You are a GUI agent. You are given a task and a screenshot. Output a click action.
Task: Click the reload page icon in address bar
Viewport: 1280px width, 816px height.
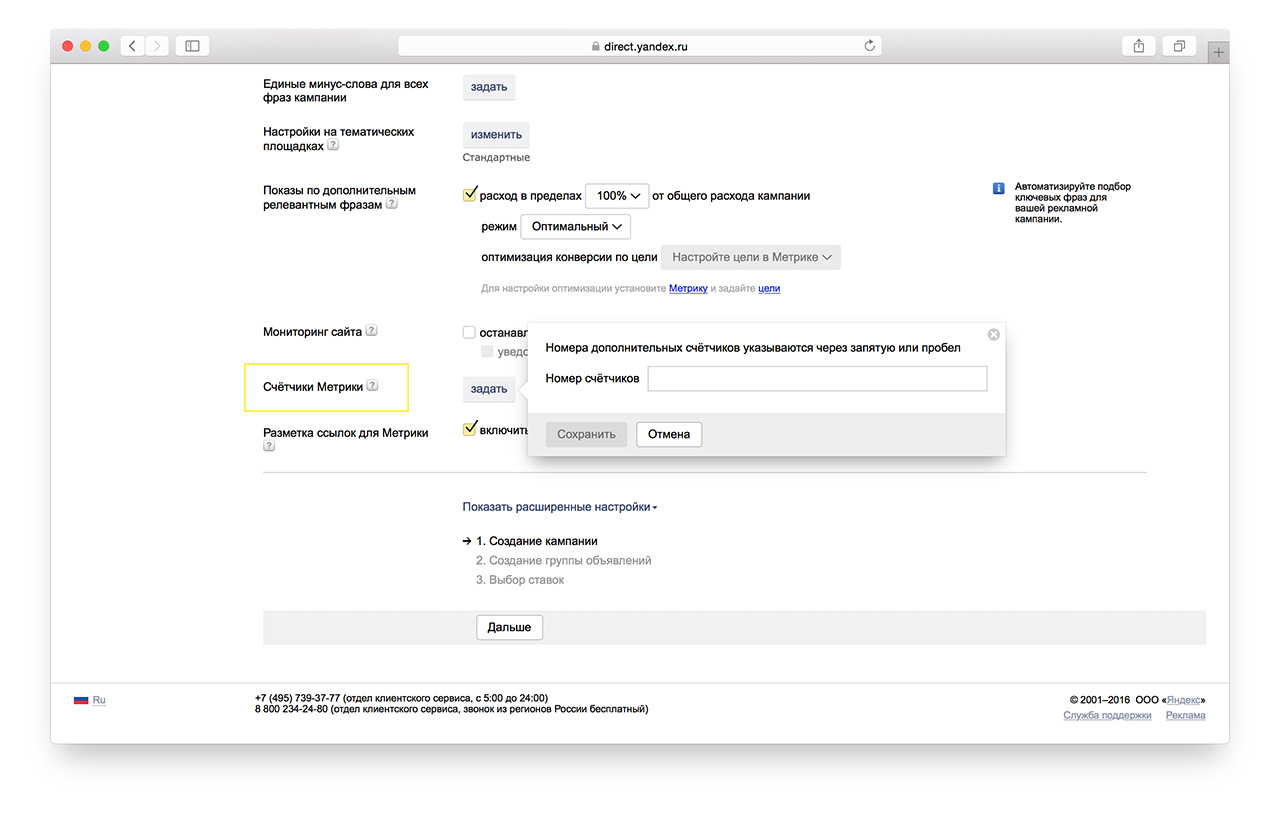pos(869,46)
